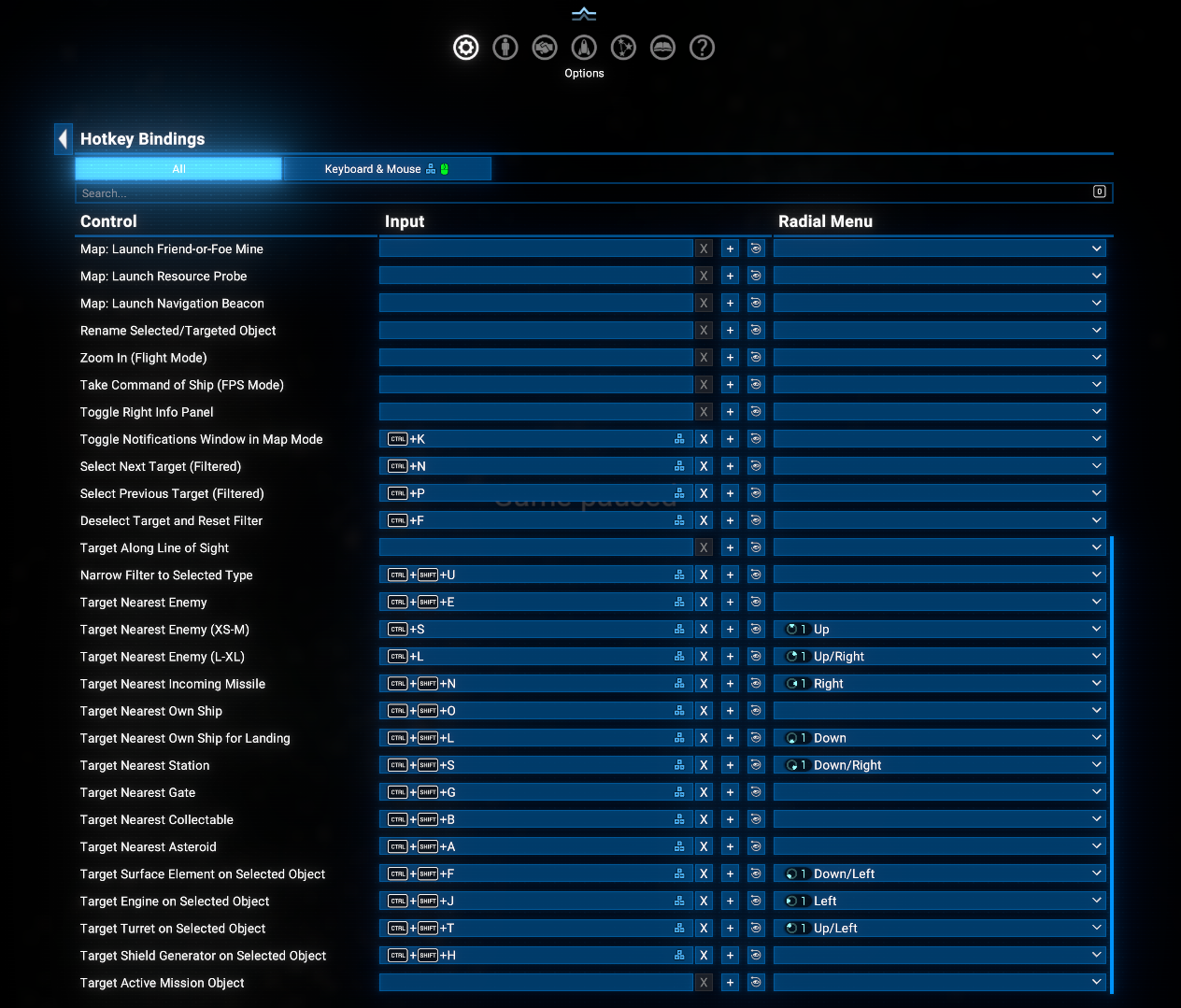This screenshot has height=1008, width=1181.
Task: Open radial menu dropdown for Target Nearest Enemy (XS-M)
Action: point(940,630)
